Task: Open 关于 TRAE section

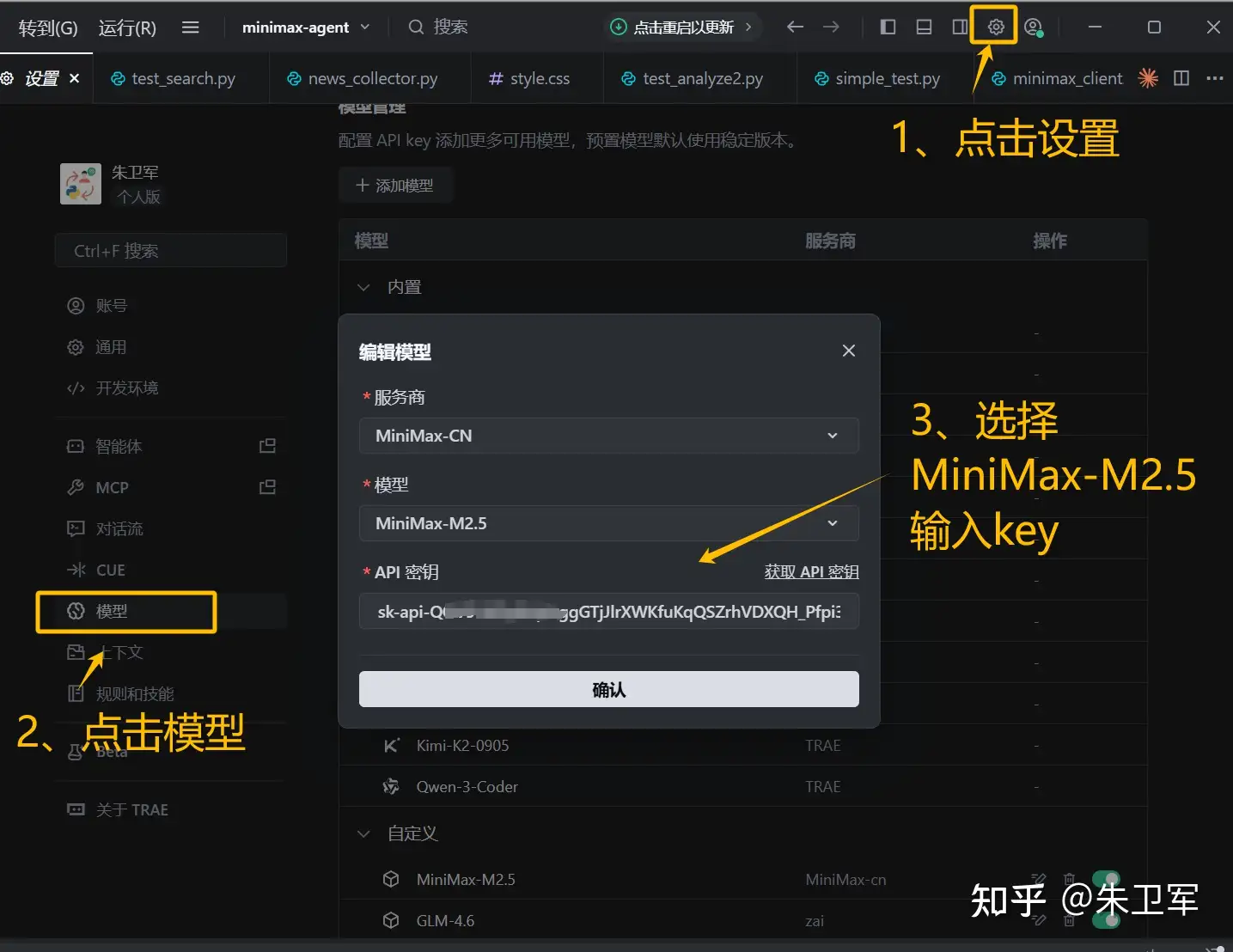Action: click(x=170, y=809)
